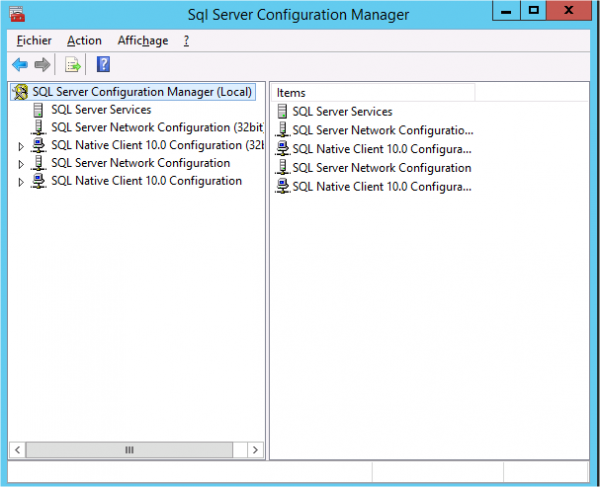This screenshot has width=600, height=487.
Task: Select SQL Server Network Configuration in right pane
Action: (380, 168)
